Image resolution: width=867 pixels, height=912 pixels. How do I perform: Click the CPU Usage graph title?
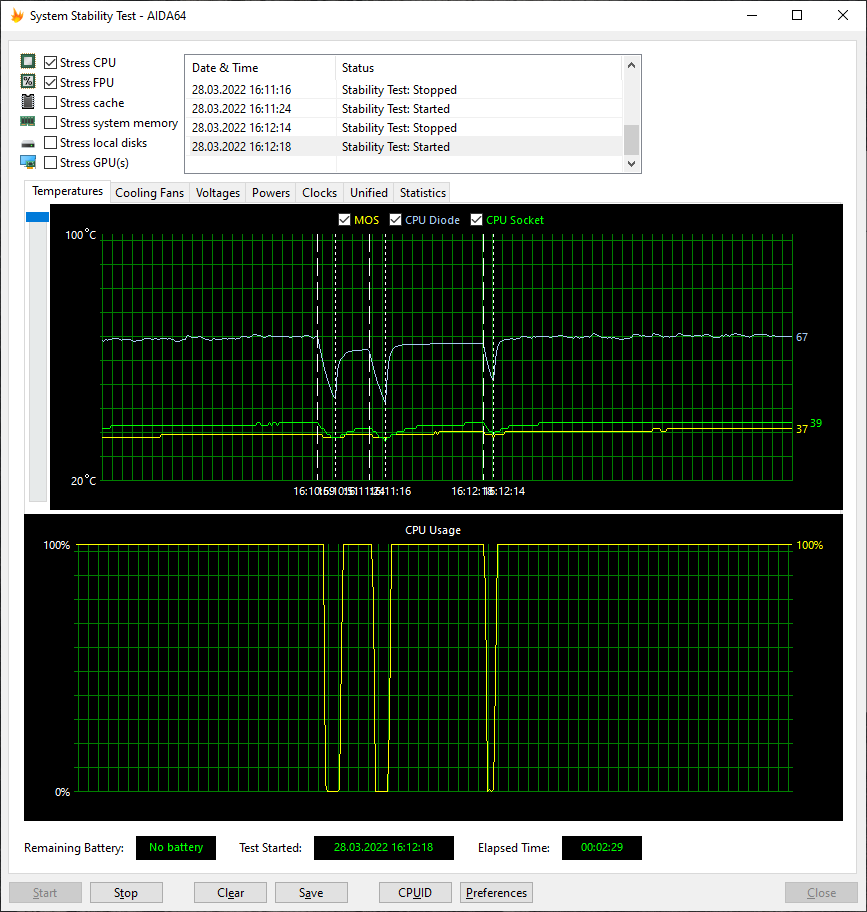tap(433, 530)
